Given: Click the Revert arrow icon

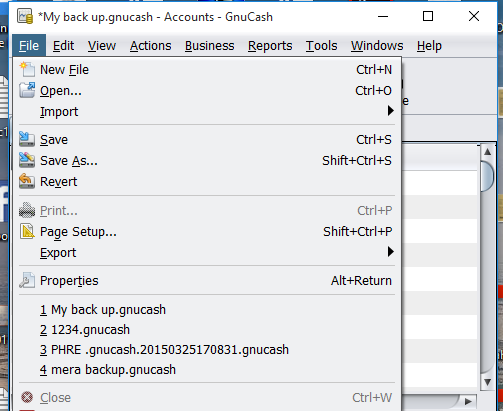Looking at the screenshot, I should pyautogui.click(x=27, y=181).
